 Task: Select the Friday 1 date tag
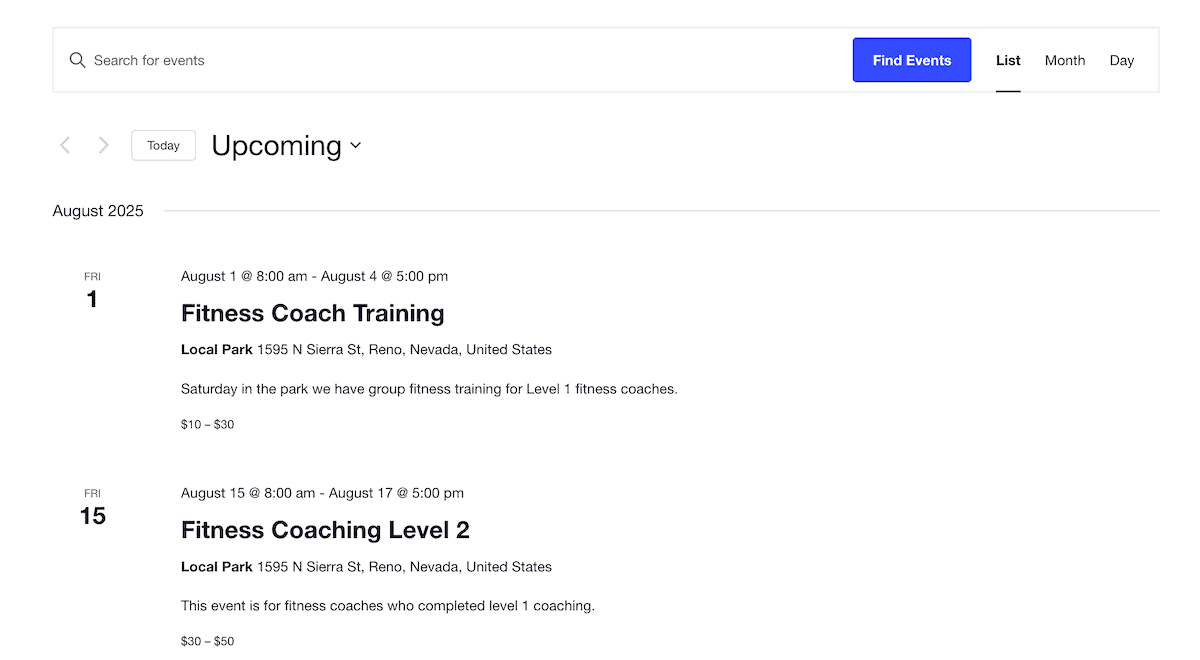(x=92, y=291)
